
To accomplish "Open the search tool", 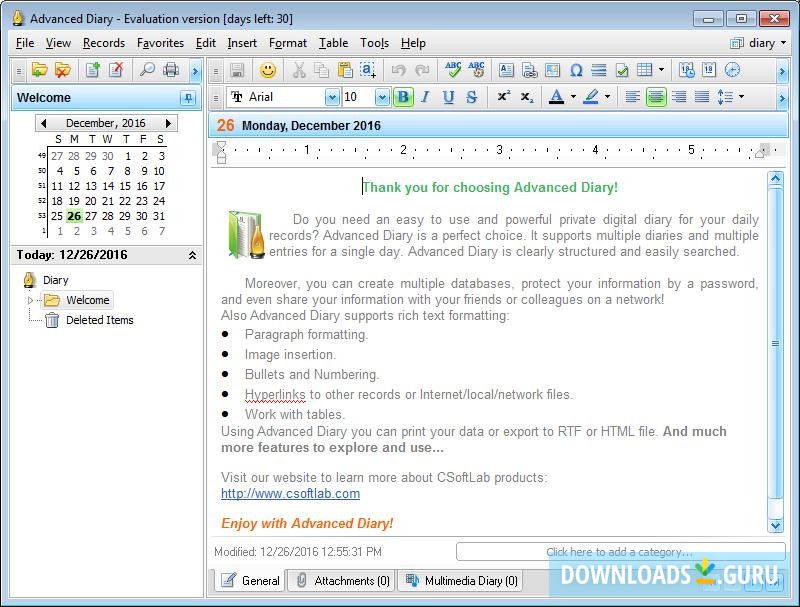I will tap(147, 69).
